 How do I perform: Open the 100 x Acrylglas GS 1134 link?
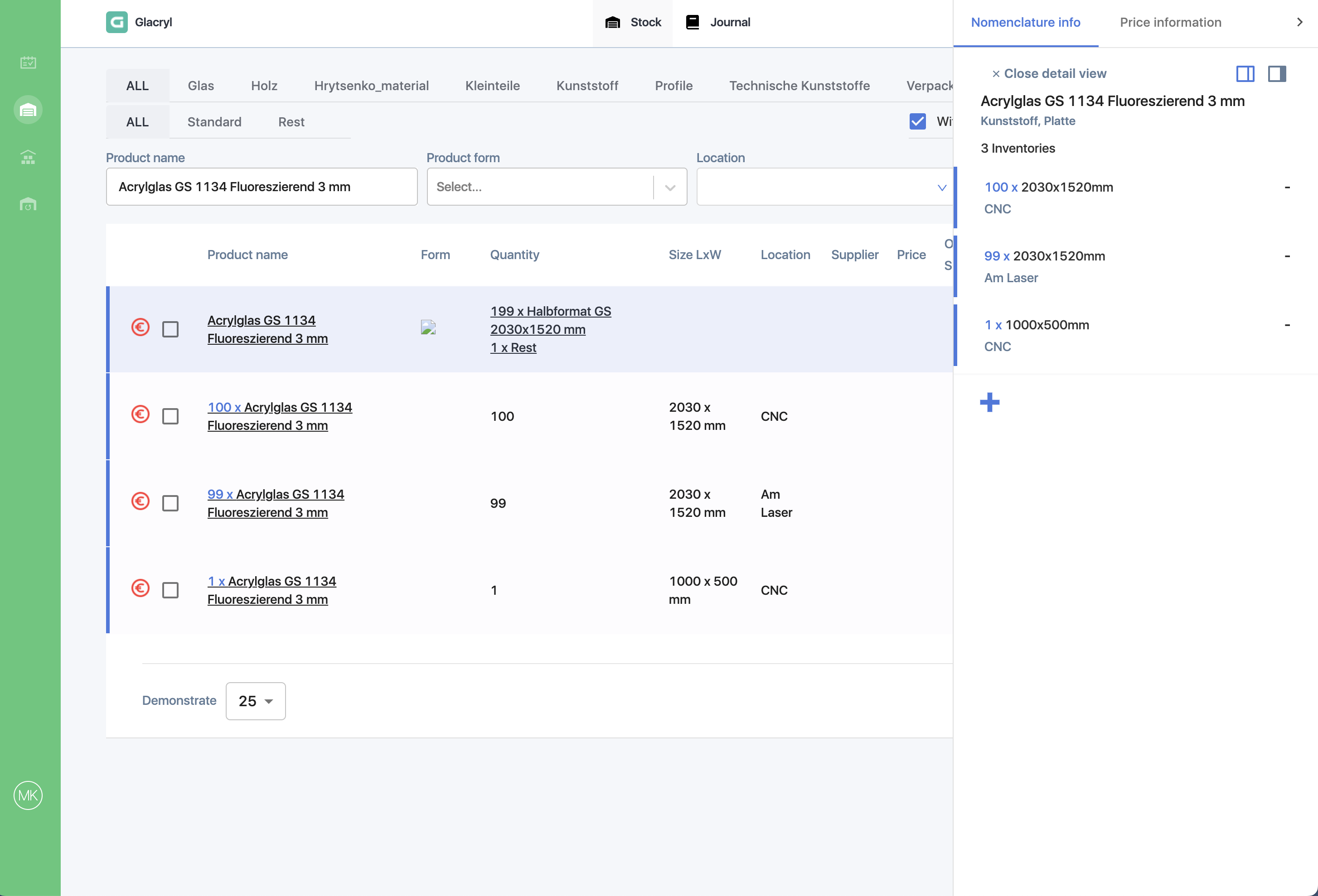(280, 417)
